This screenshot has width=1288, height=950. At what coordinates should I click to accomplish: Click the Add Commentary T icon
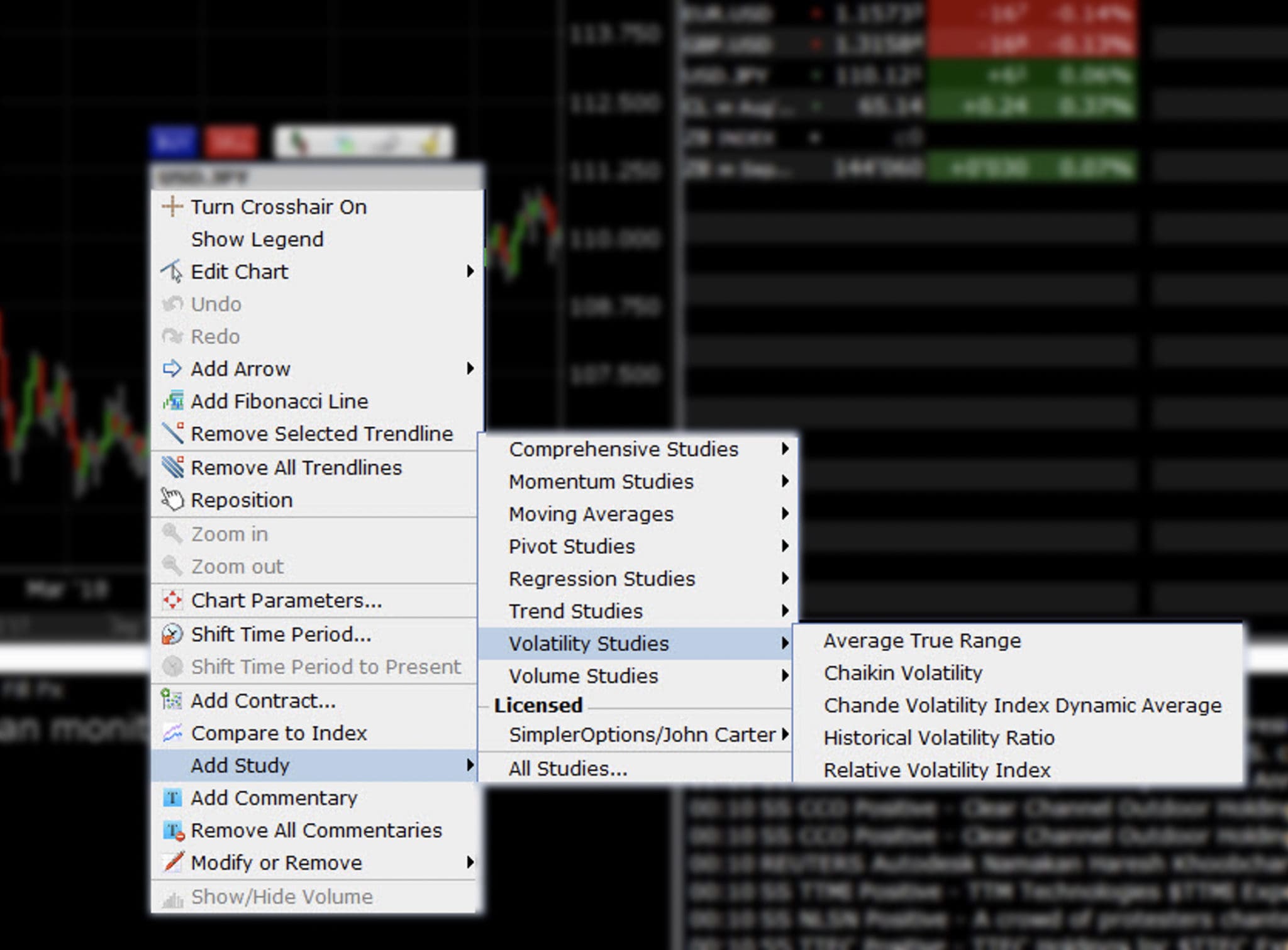tap(172, 798)
